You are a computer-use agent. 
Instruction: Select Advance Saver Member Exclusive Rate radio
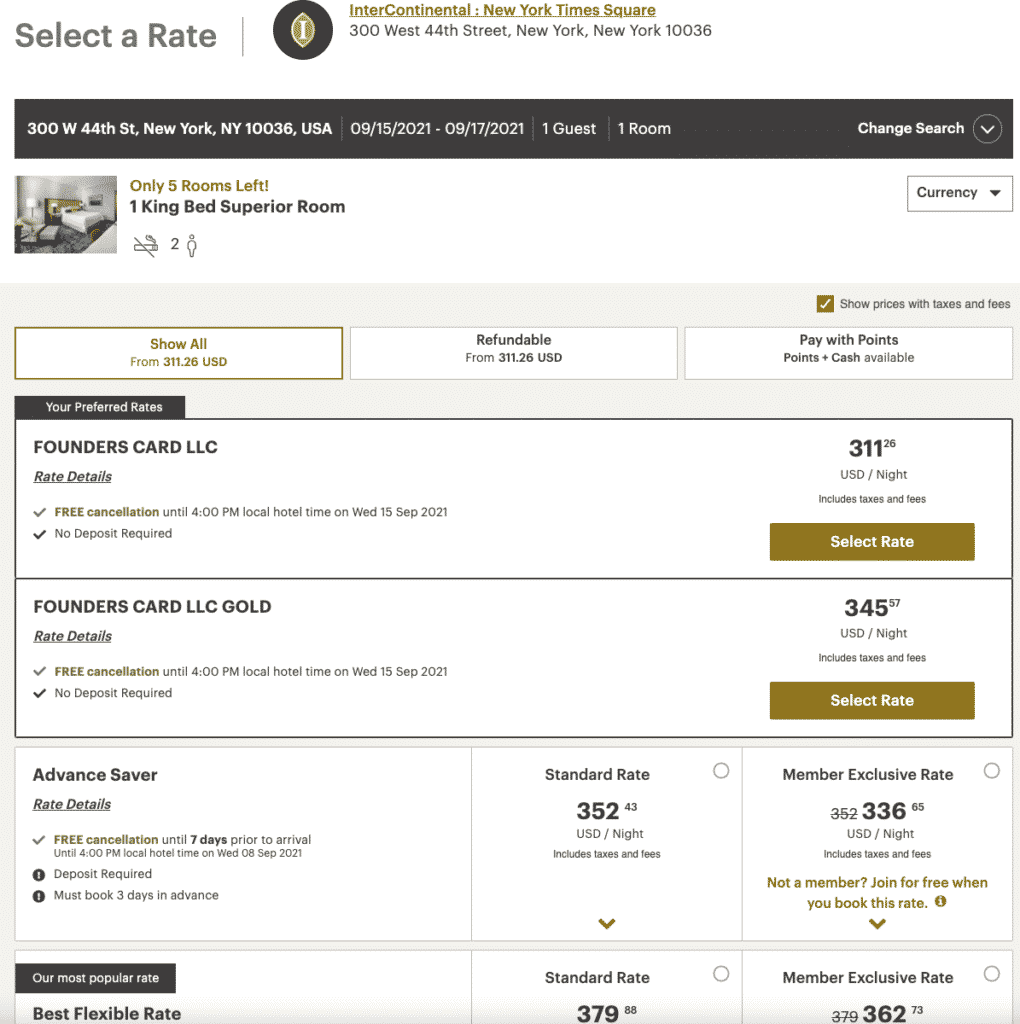991,771
